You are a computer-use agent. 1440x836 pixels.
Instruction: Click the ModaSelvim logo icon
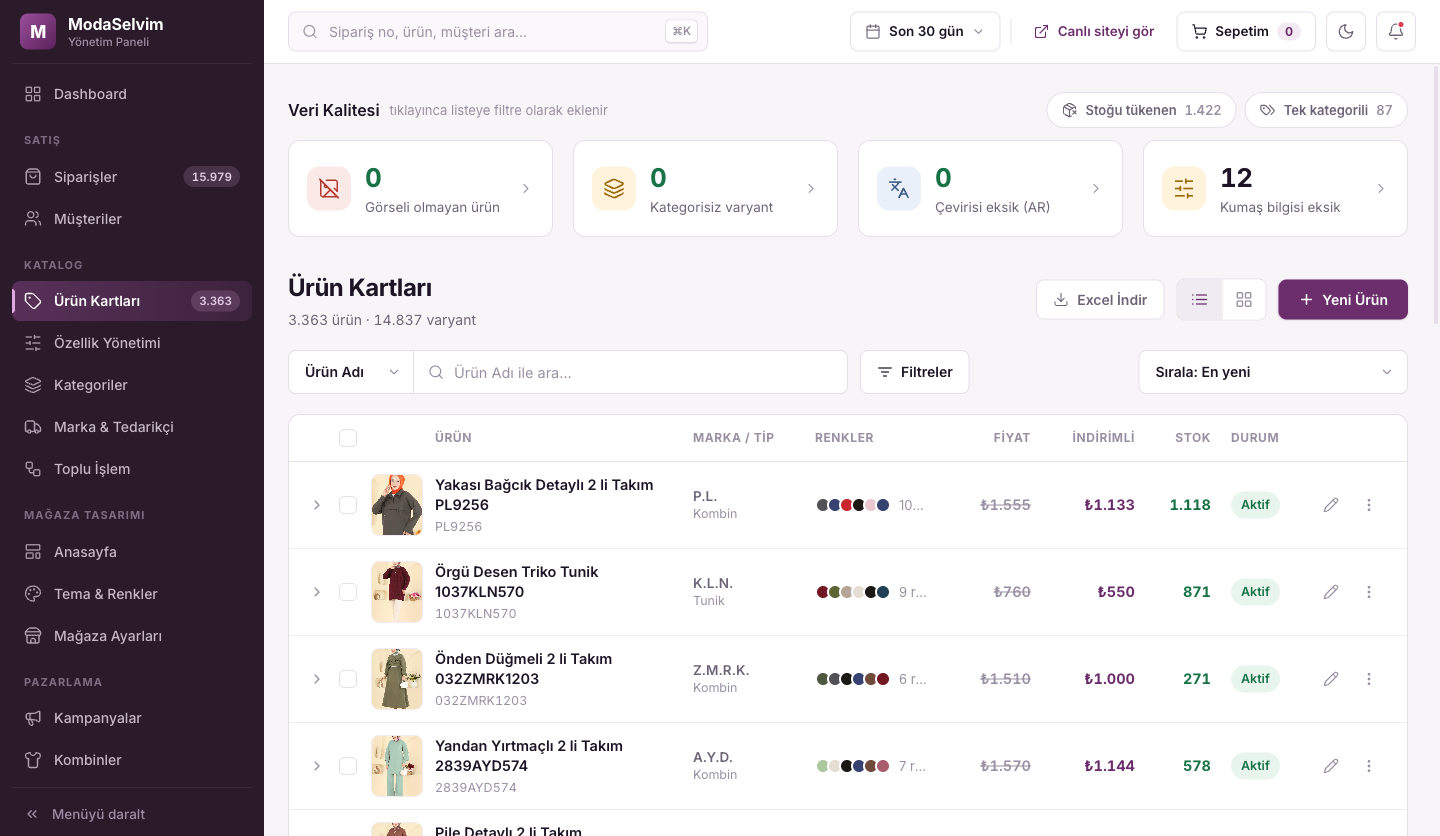pos(38,31)
